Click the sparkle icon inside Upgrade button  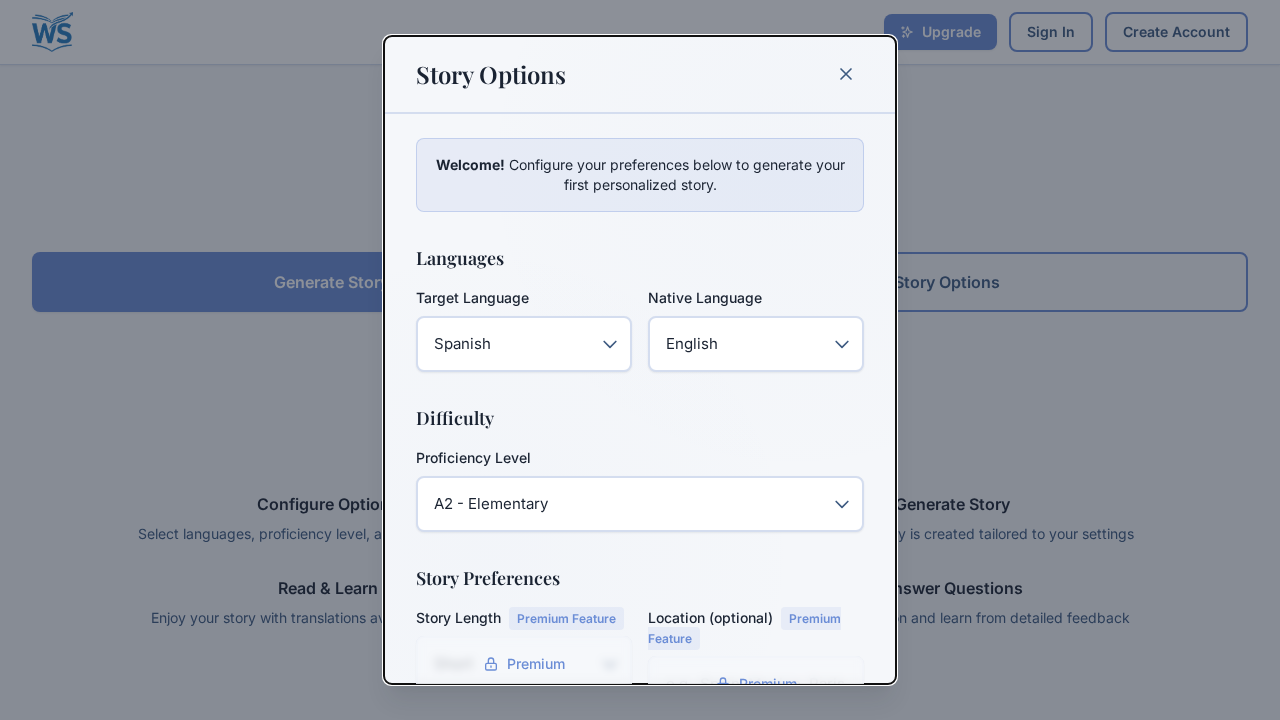tap(908, 32)
